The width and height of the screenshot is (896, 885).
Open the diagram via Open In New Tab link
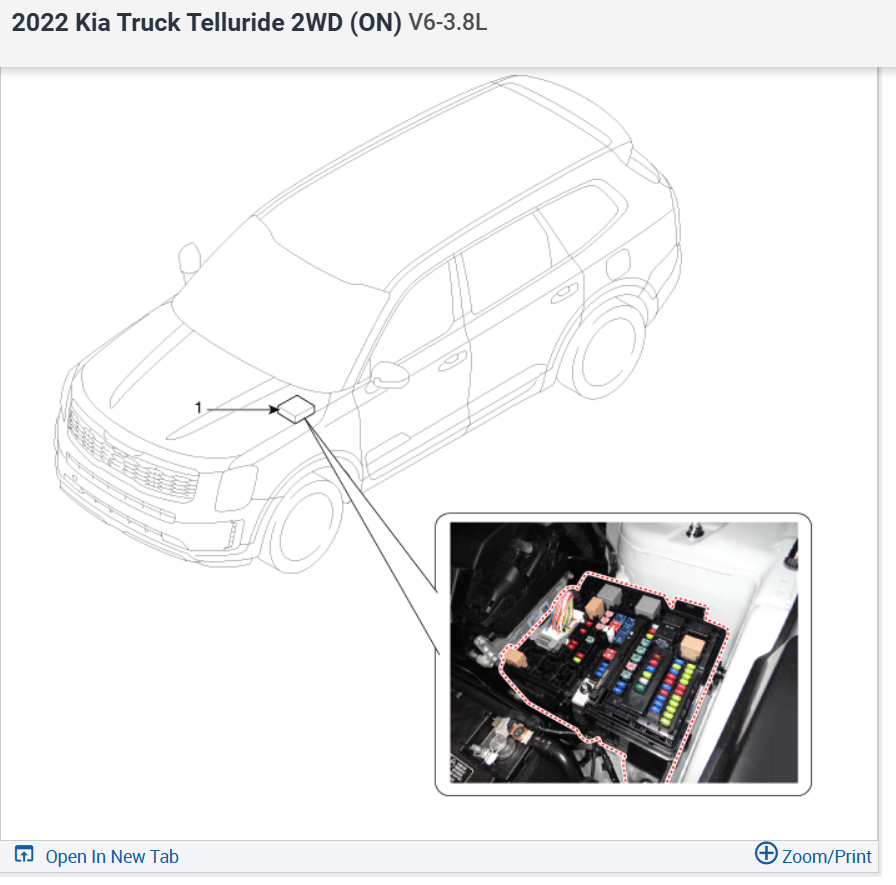(x=112, y=856)
